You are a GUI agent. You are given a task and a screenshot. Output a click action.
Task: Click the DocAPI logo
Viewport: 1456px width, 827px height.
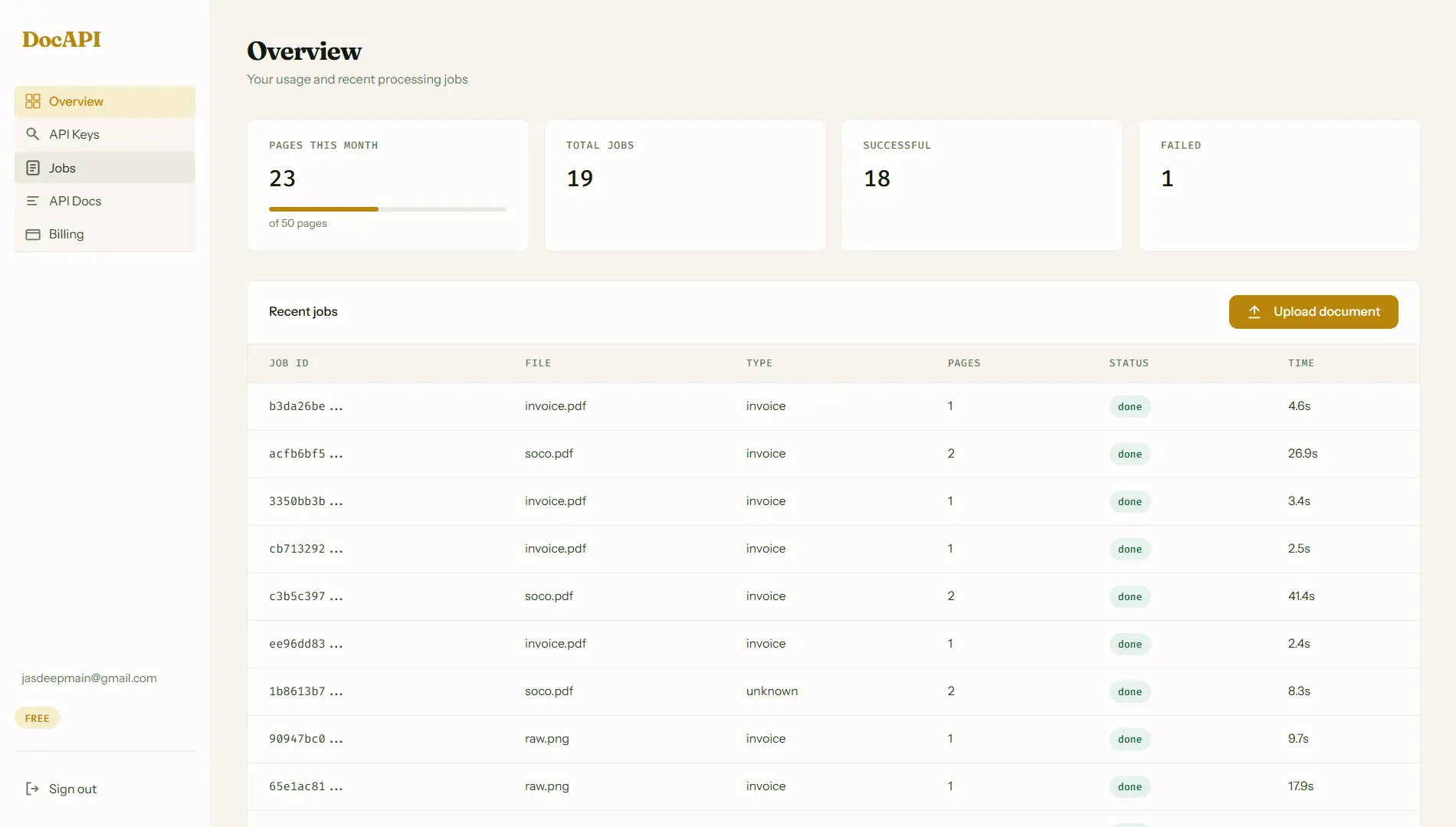pyautogui.click(x=61, y=39)
